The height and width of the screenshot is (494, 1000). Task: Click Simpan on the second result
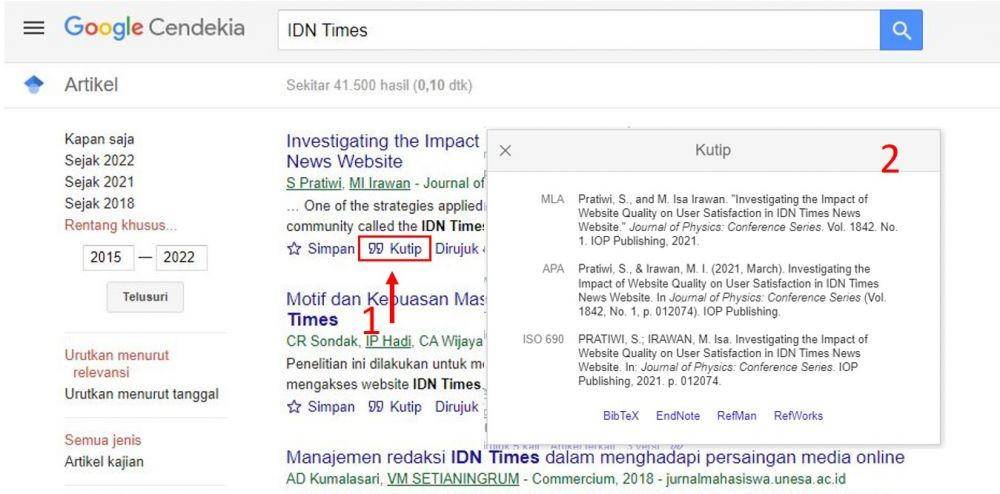point(331,407)
